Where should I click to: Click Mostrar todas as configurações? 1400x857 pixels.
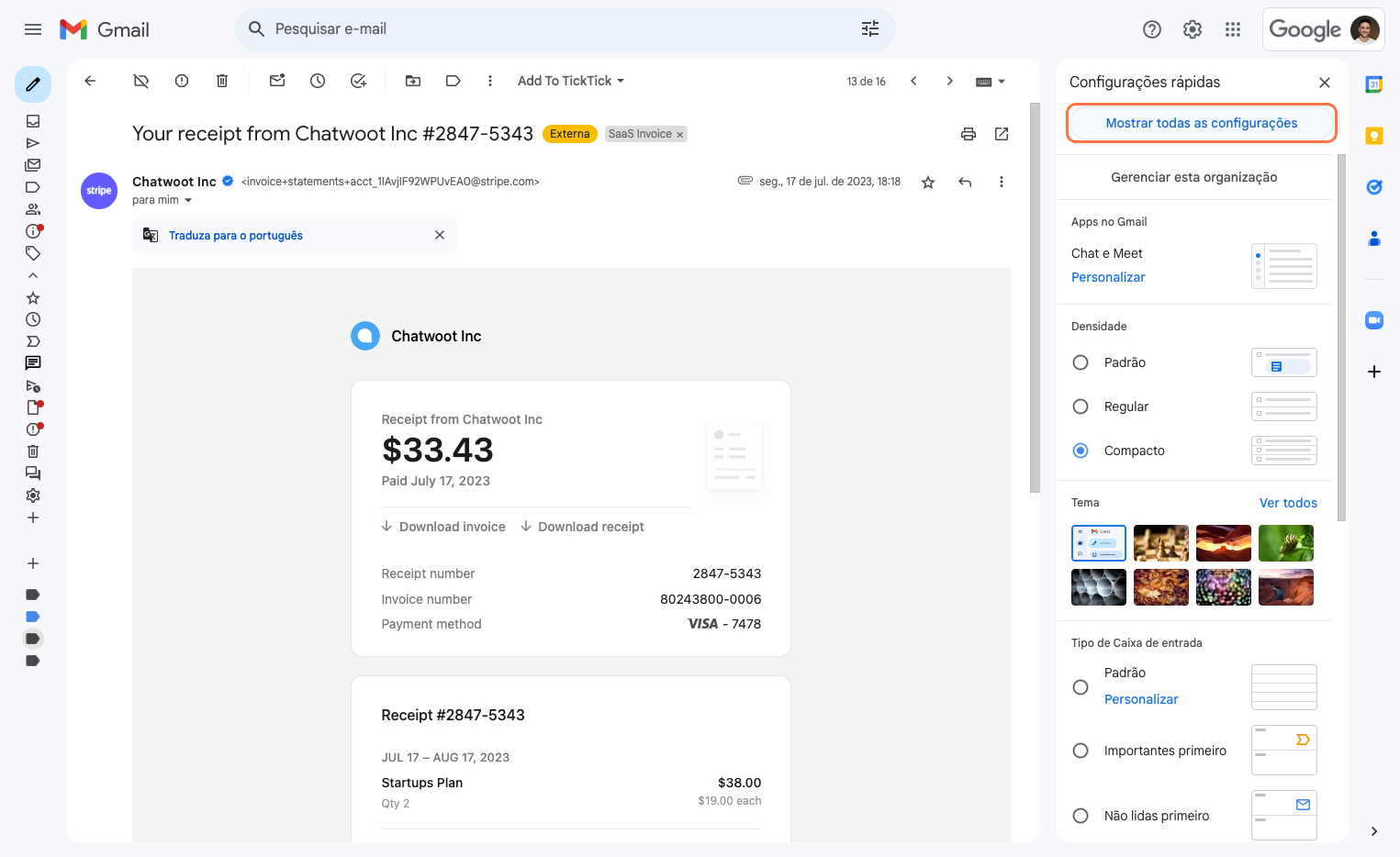tap(1202, 123)
